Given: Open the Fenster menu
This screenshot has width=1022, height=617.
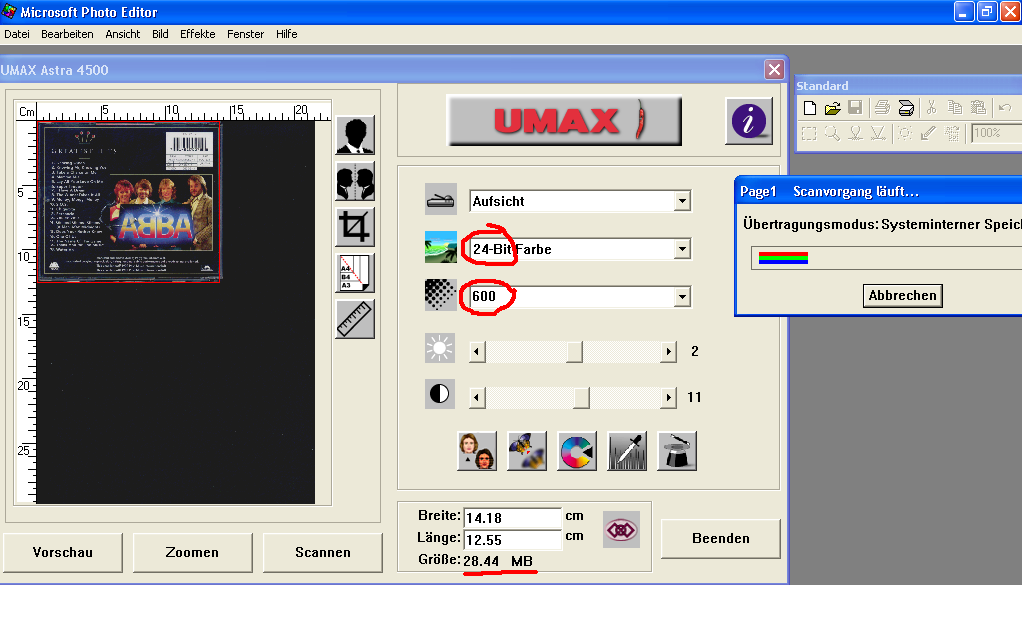Looking at the screenshot, I should pos(245,34).
